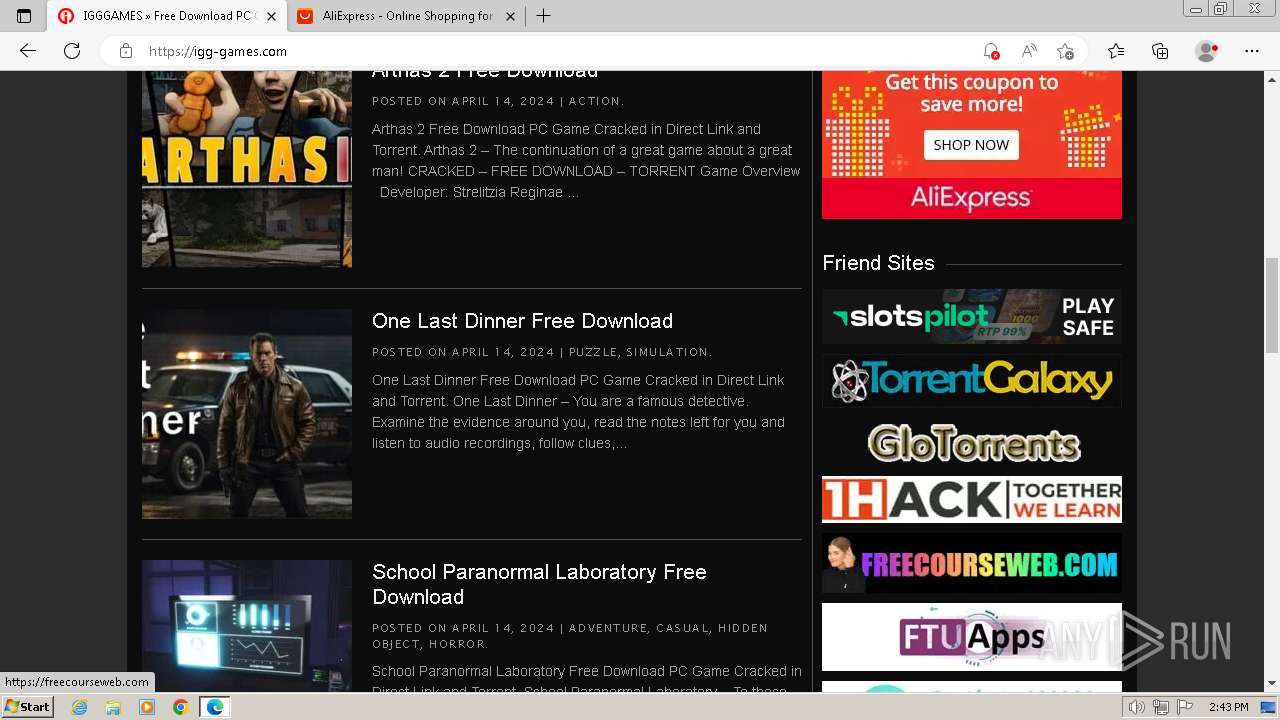The height and width of the screenshot is (720, 1280).
Task: Select the IGGGAMES tab
Action: point(167,16)
